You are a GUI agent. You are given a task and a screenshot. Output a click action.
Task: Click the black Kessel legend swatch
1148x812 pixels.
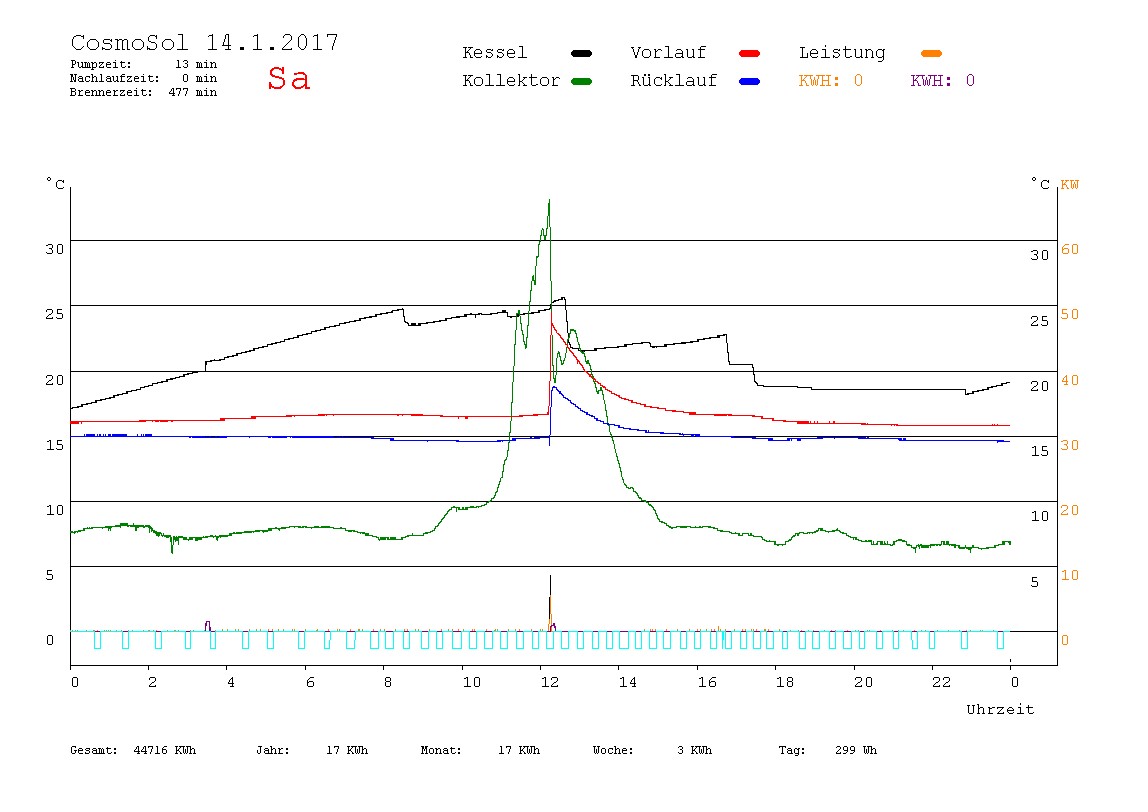[x=581, y=53]
